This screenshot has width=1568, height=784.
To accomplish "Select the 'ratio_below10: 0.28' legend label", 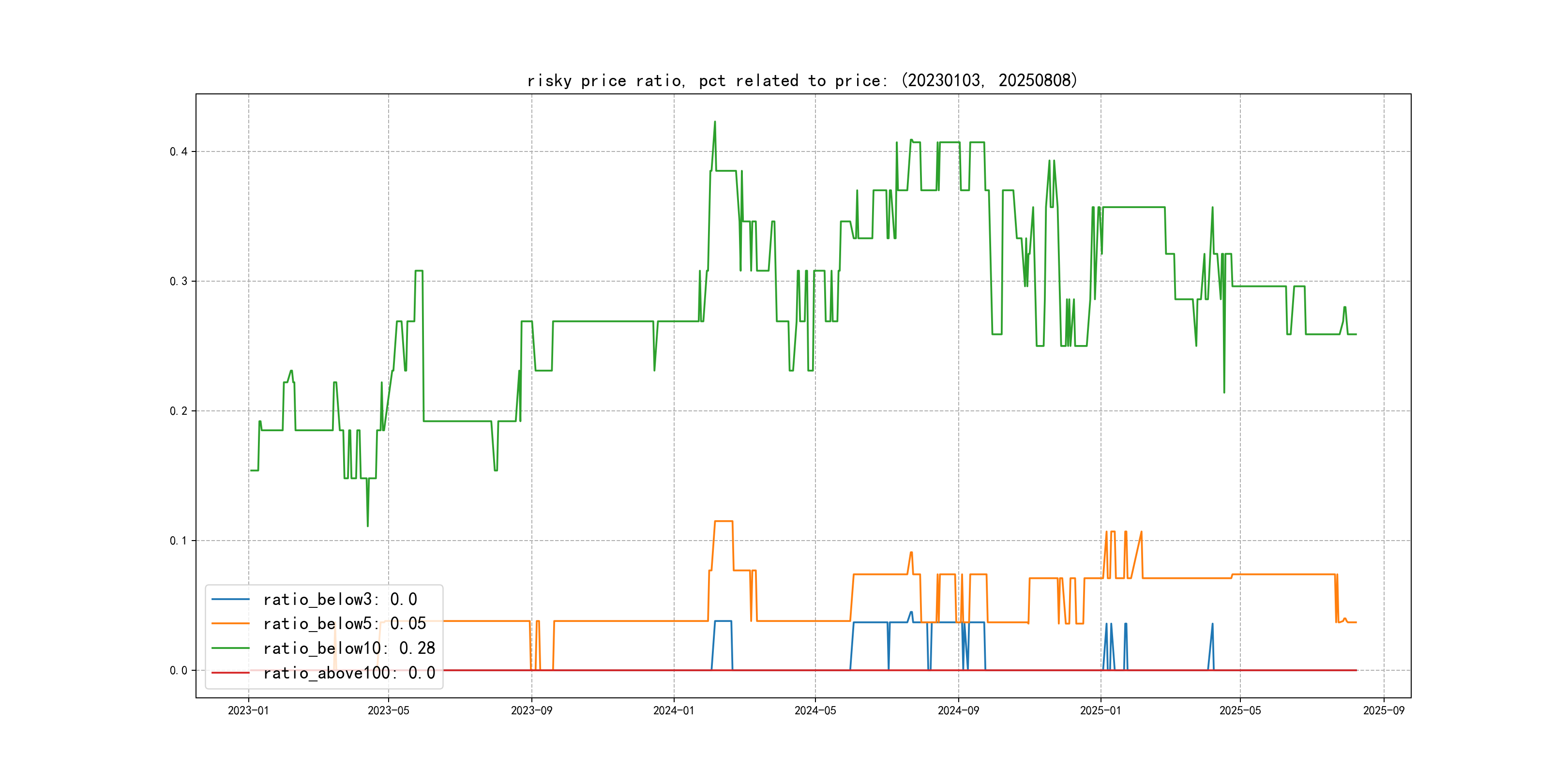I will (349, 648).
